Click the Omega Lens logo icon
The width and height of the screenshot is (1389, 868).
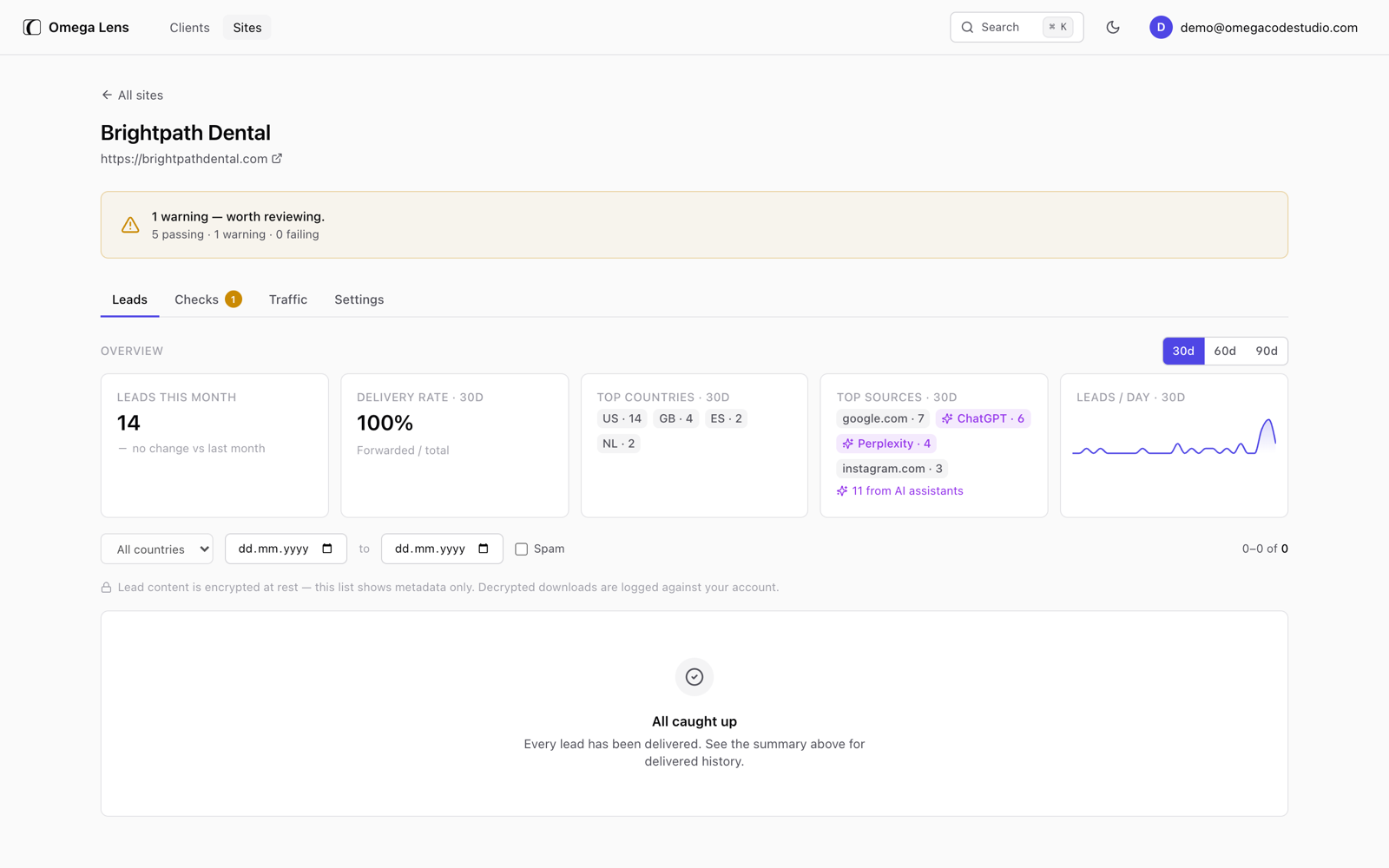coord(32,28)
